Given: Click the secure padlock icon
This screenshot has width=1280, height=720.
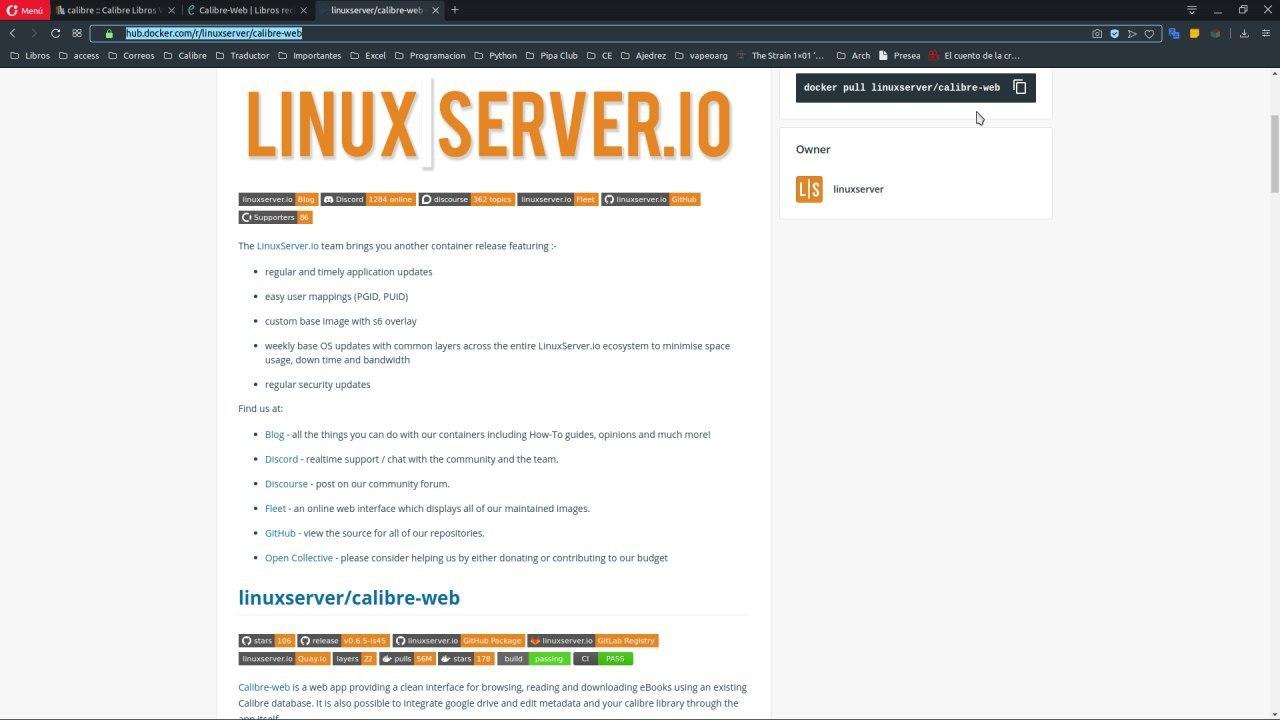Looking at the screenshot, I should coord(110,33).
